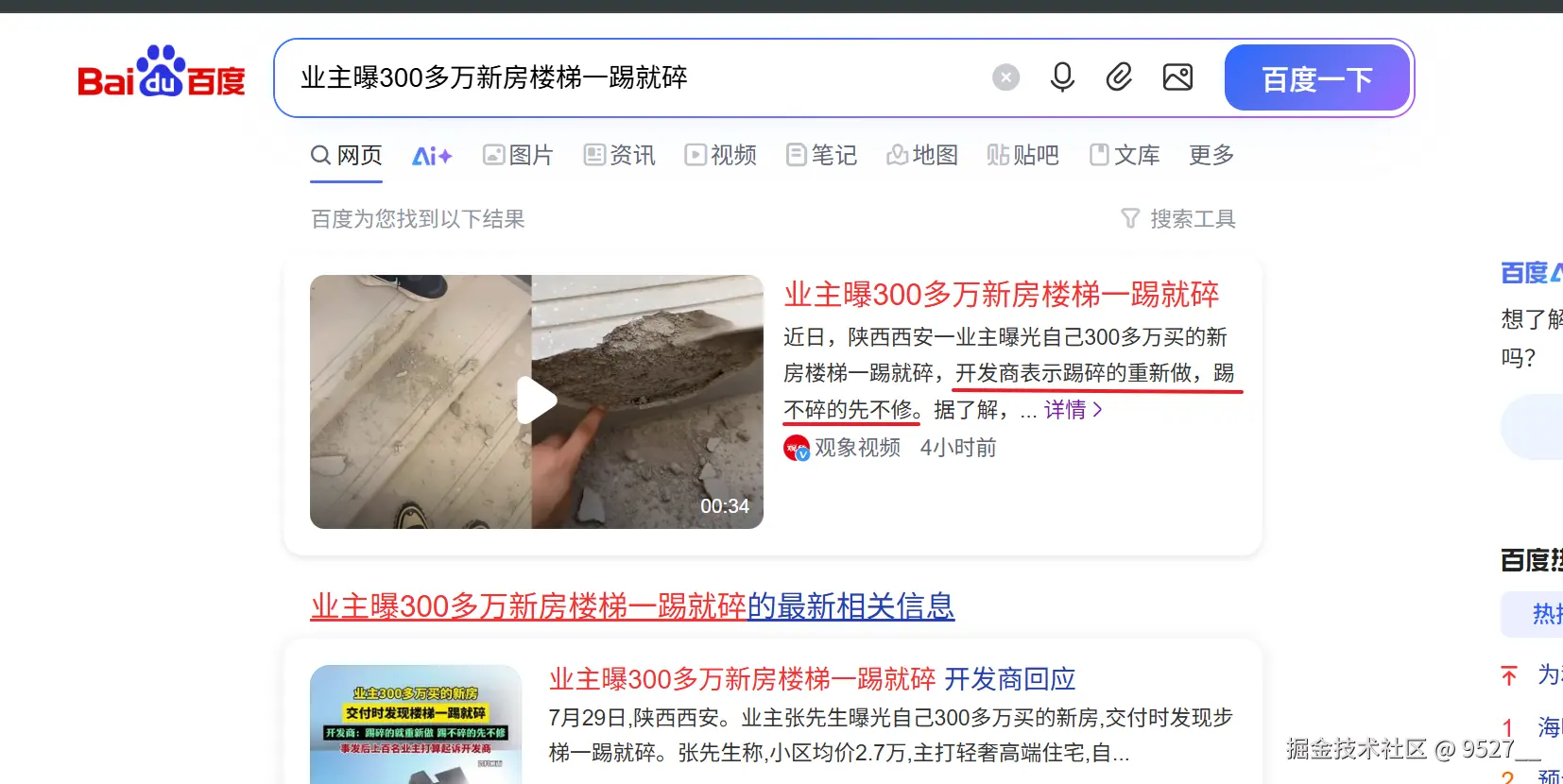Click the Baidu logo
This screenshot has height=784, width=1563.
coord(162,73)
